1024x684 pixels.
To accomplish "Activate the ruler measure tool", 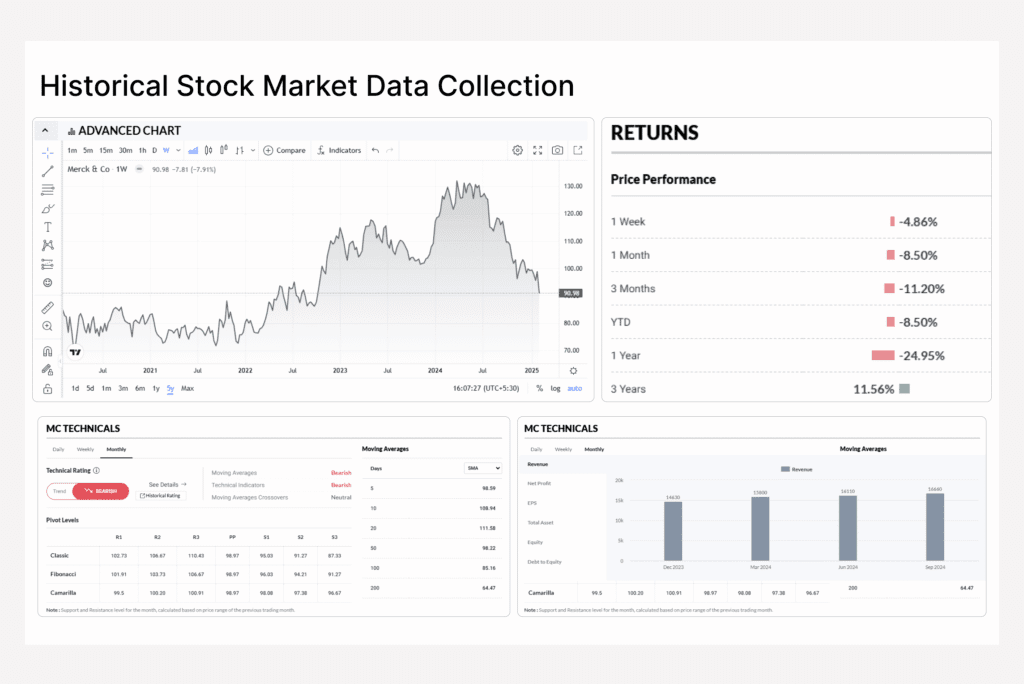I will tap(47, 308).
